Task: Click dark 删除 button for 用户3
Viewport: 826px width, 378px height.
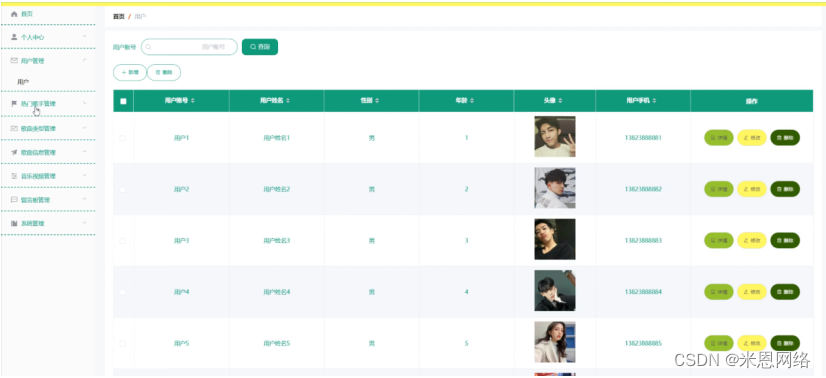Action: coord(785,241)
